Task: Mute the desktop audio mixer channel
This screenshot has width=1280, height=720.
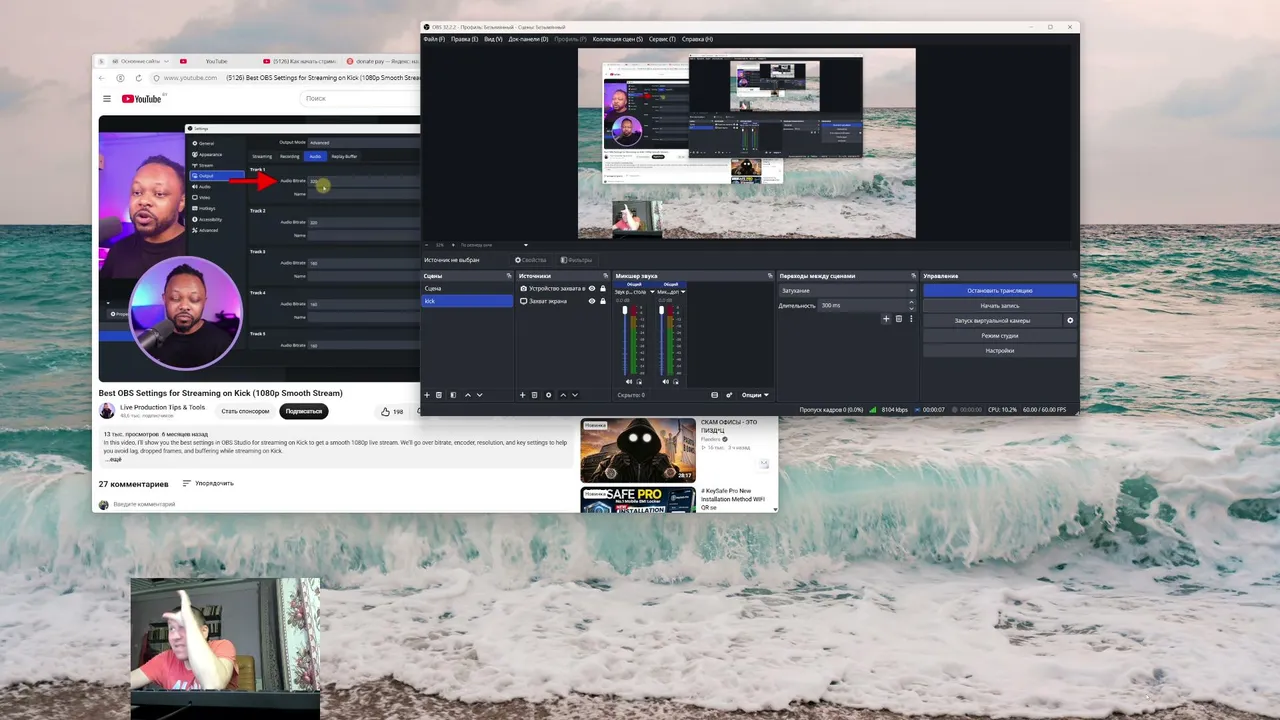Action: click(629, 381)
